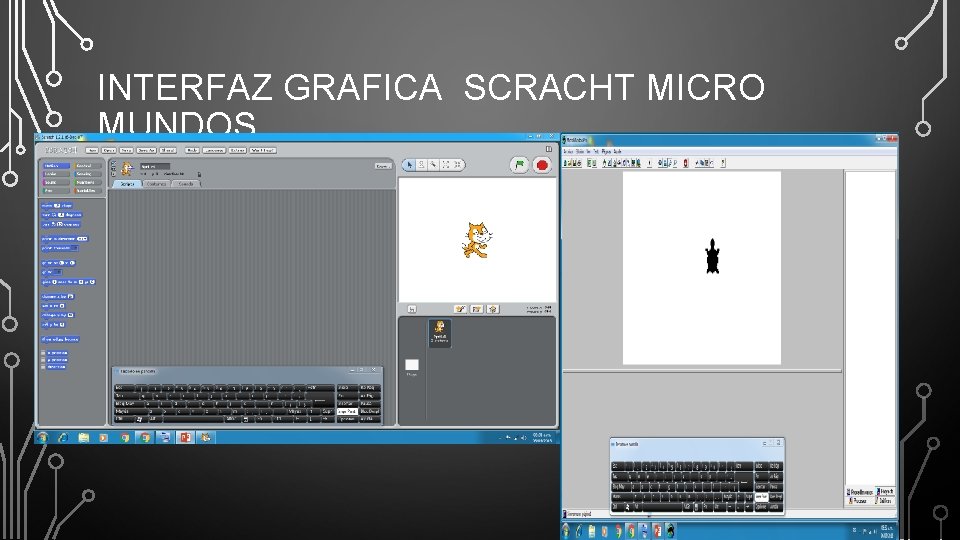The image size is (960, 540).
Task: Click Start button on left taskbar
Action: [42, 437]
